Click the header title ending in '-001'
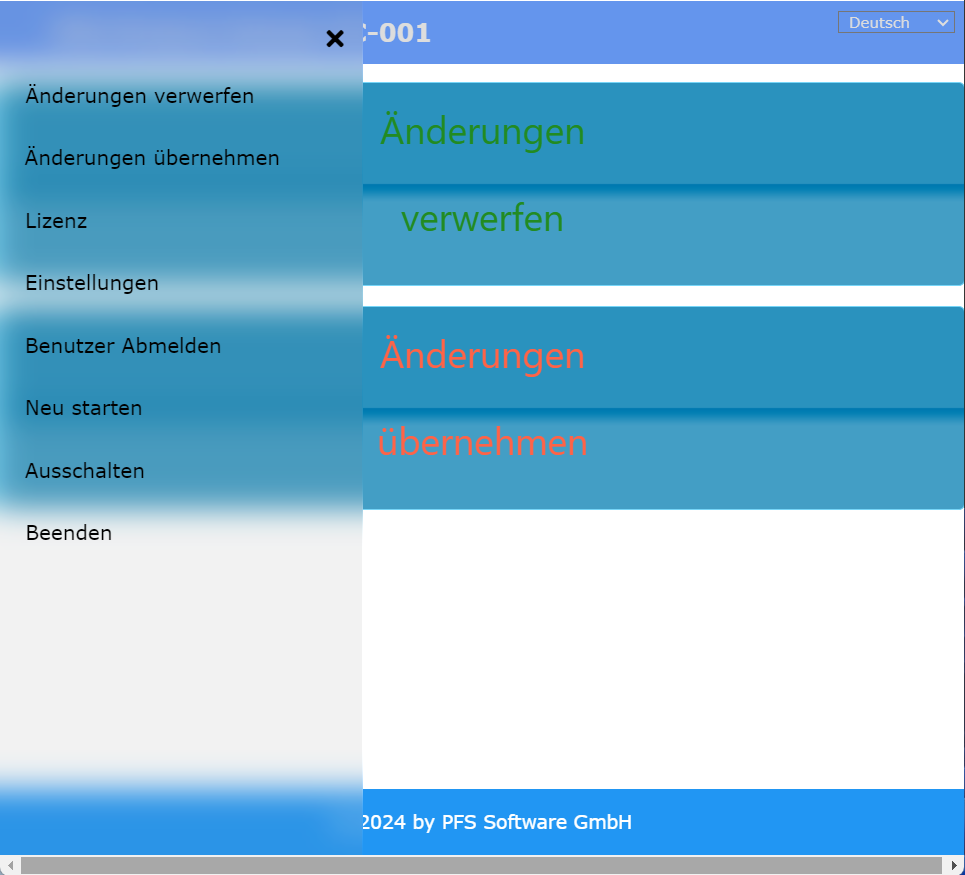965x875 pixels. pyautogui.click(x=398, y=33)
